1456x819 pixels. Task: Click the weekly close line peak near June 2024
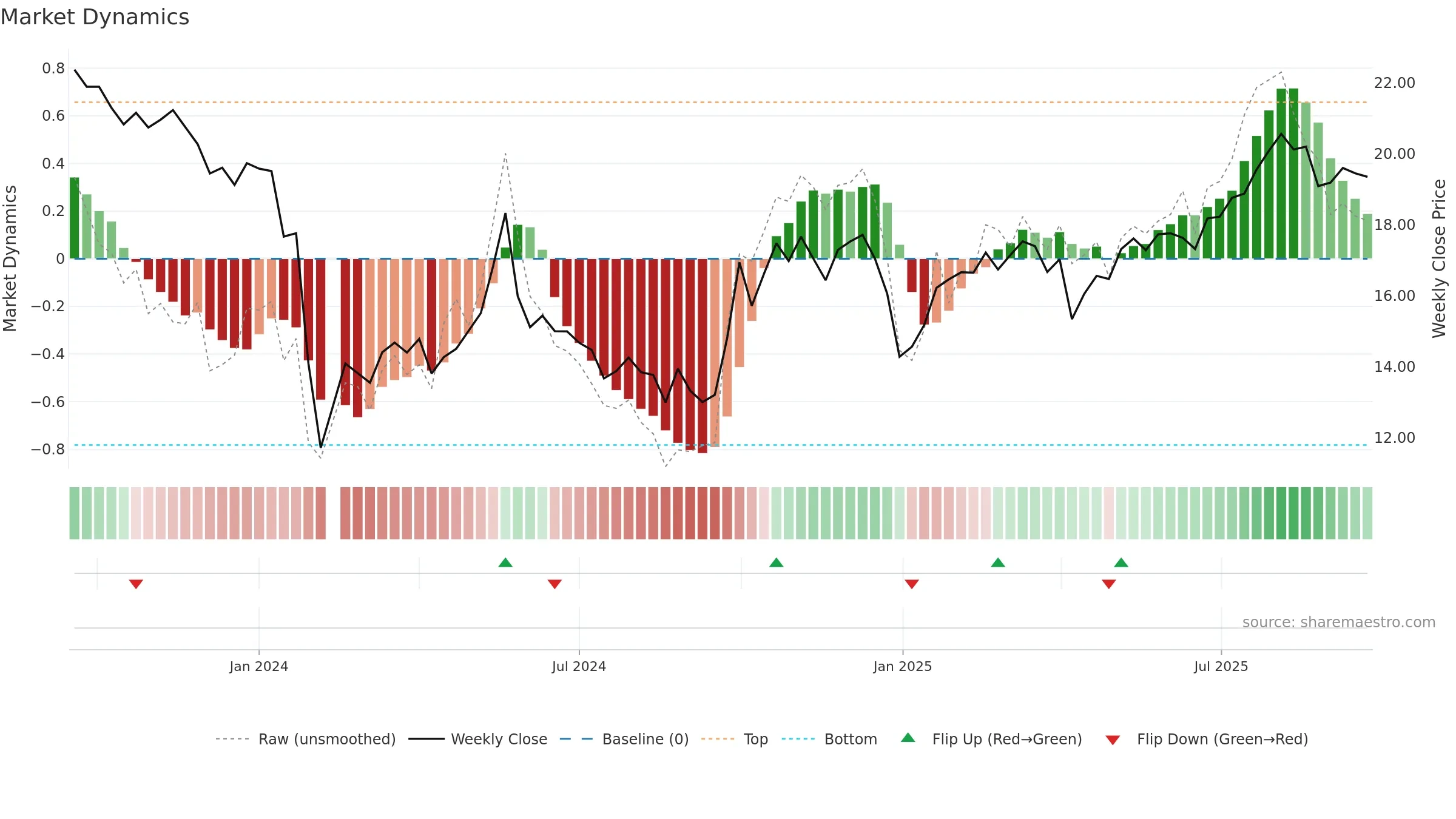point(505,214)
